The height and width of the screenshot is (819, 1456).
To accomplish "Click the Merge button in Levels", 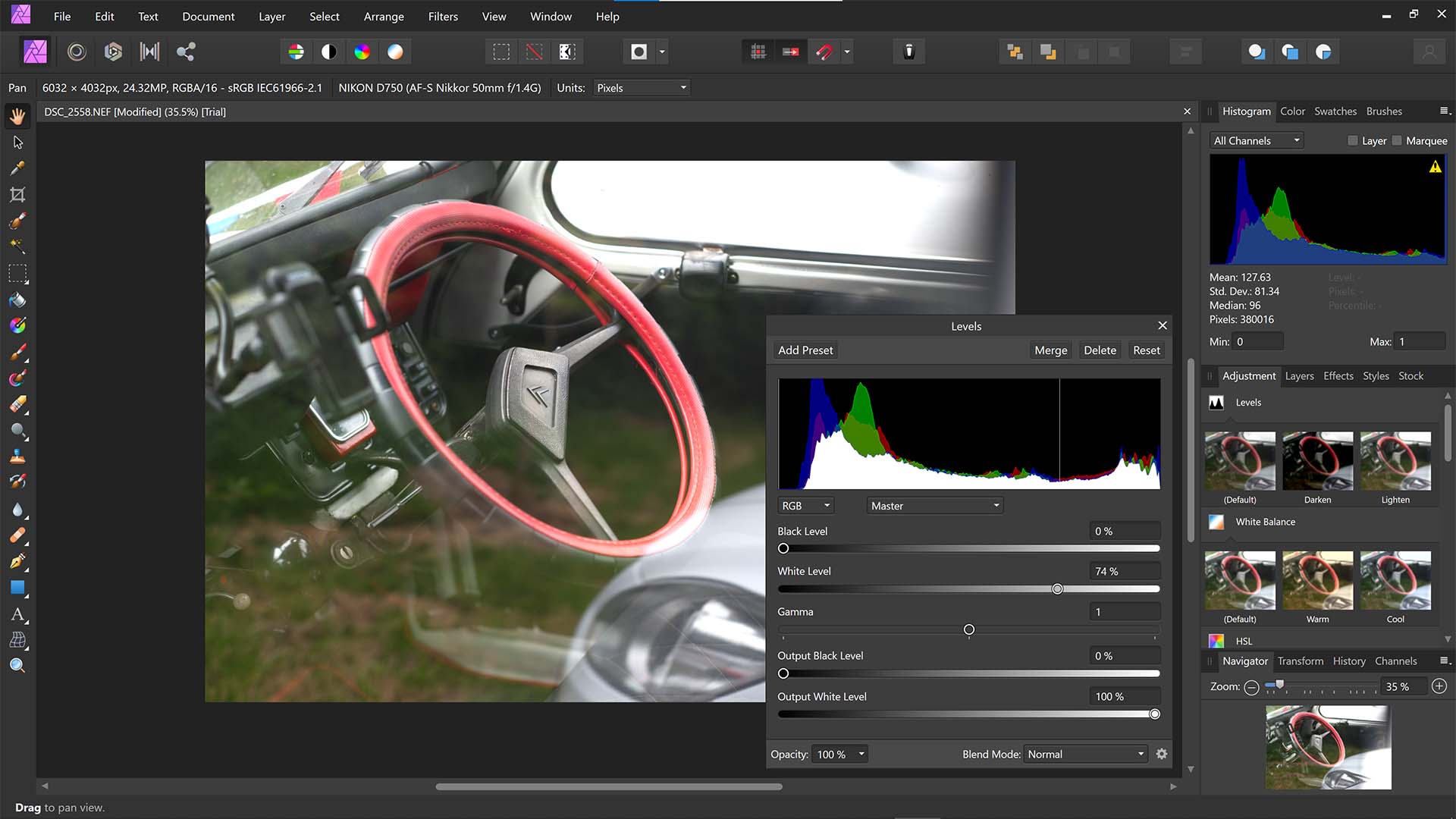I will (1050, 350).
